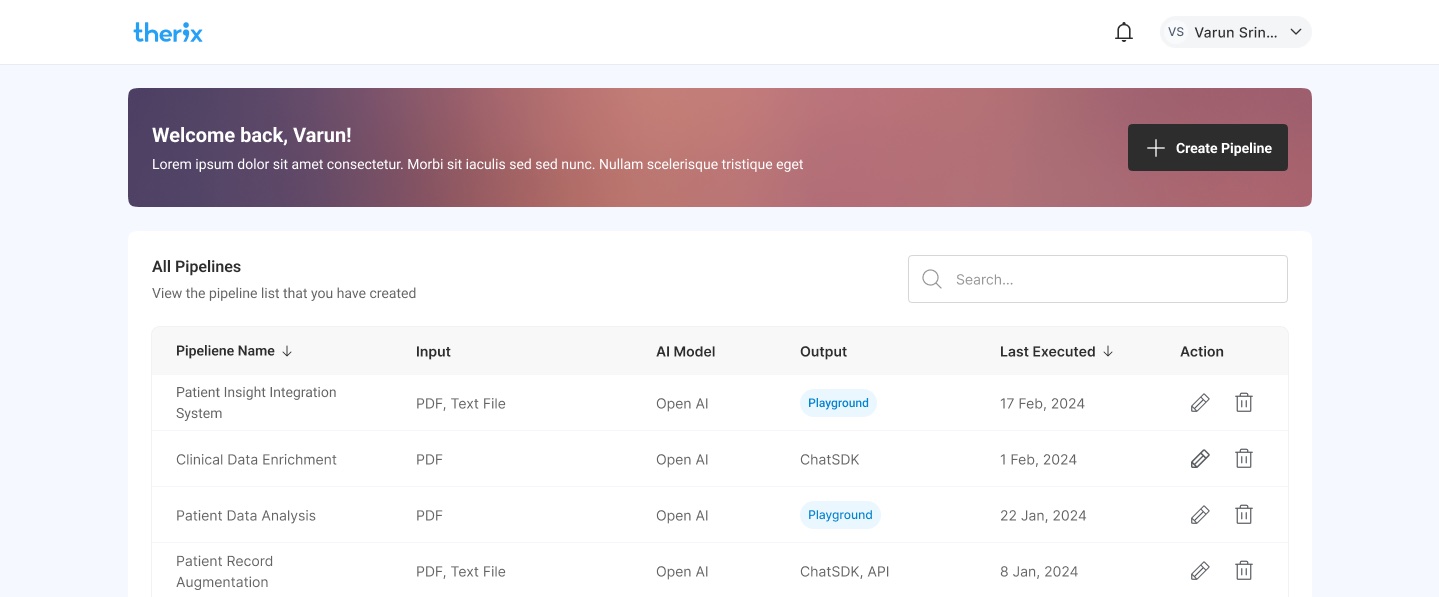Expand the Varun Srin... user menu

tap(1296, 32)
